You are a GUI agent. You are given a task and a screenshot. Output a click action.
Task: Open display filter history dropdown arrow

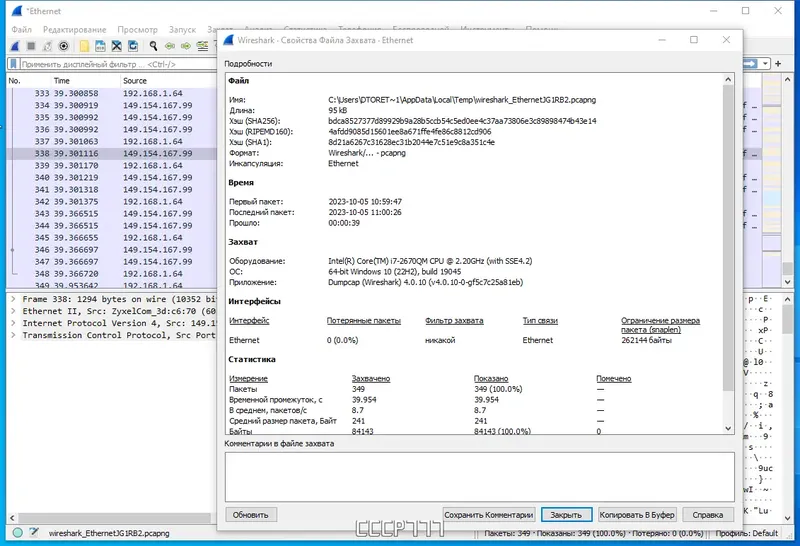click(x=765, y=63)
